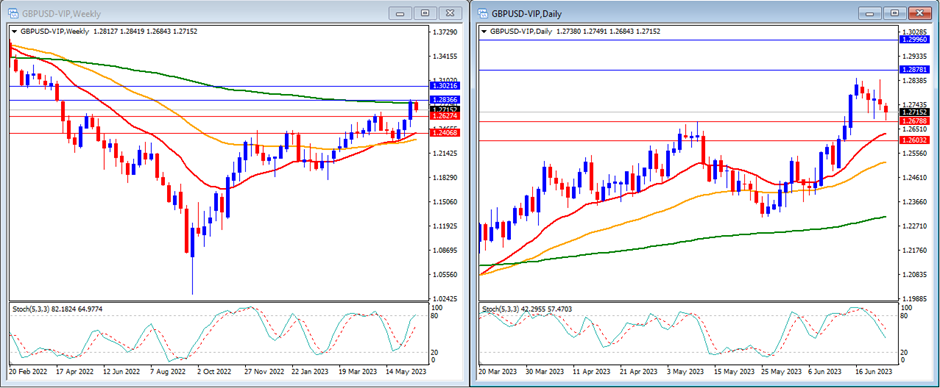Click 1.22710 on the Daily price scale
The image size is (940, 388).
(915, 226)
